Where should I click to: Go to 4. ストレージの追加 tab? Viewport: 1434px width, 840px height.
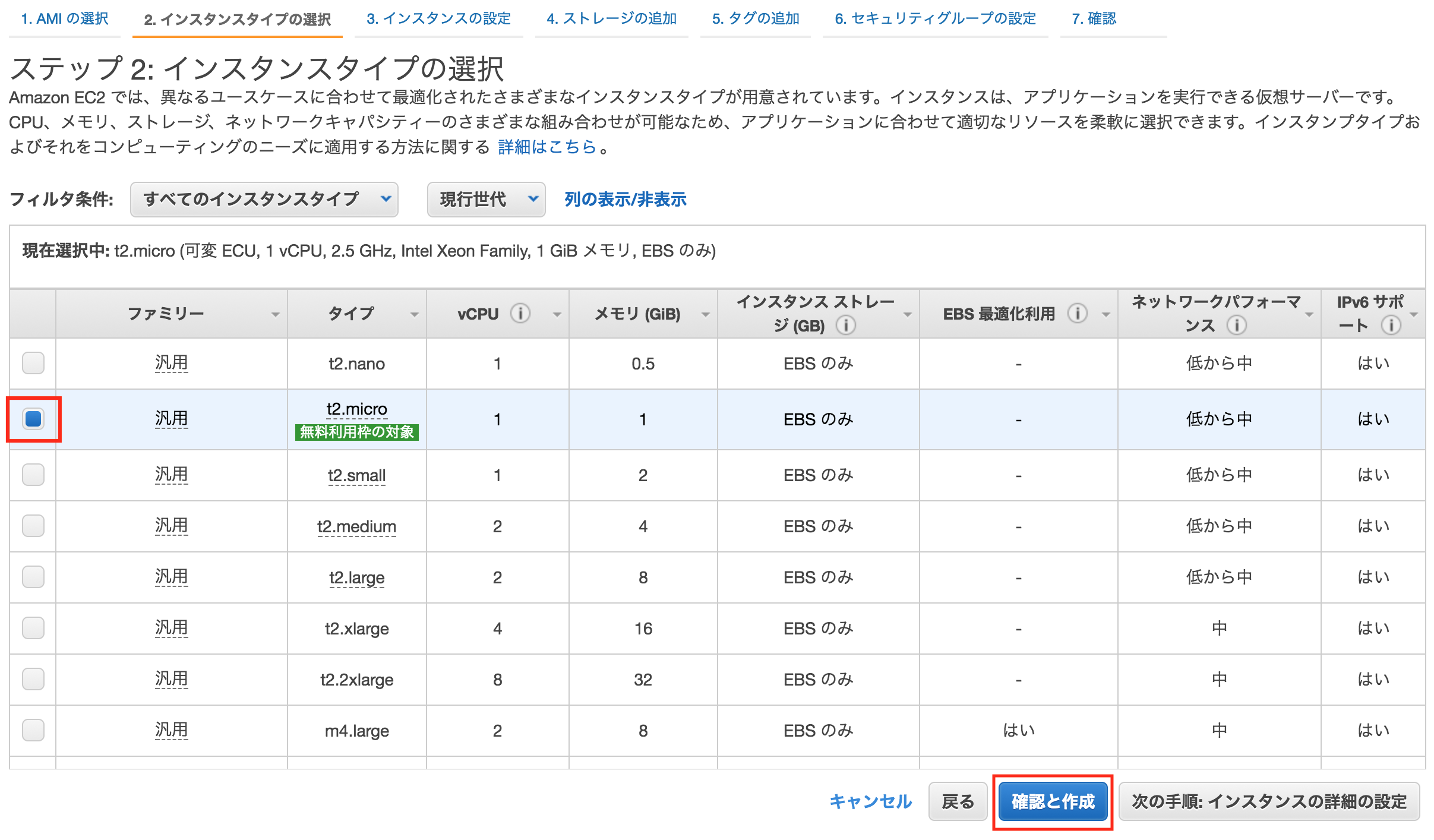[x=612, y=19]
